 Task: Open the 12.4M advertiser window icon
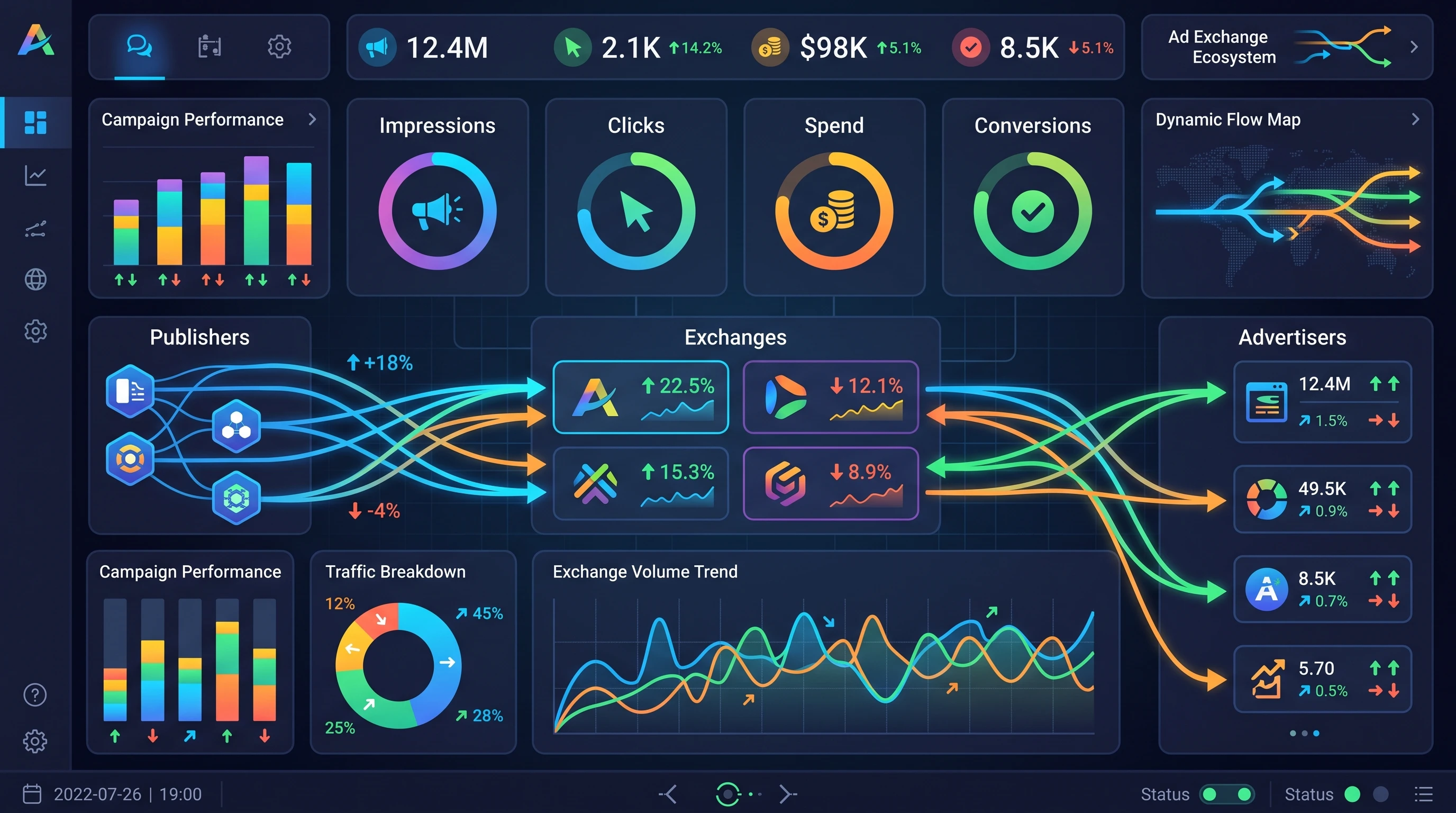pos(1267,402)
